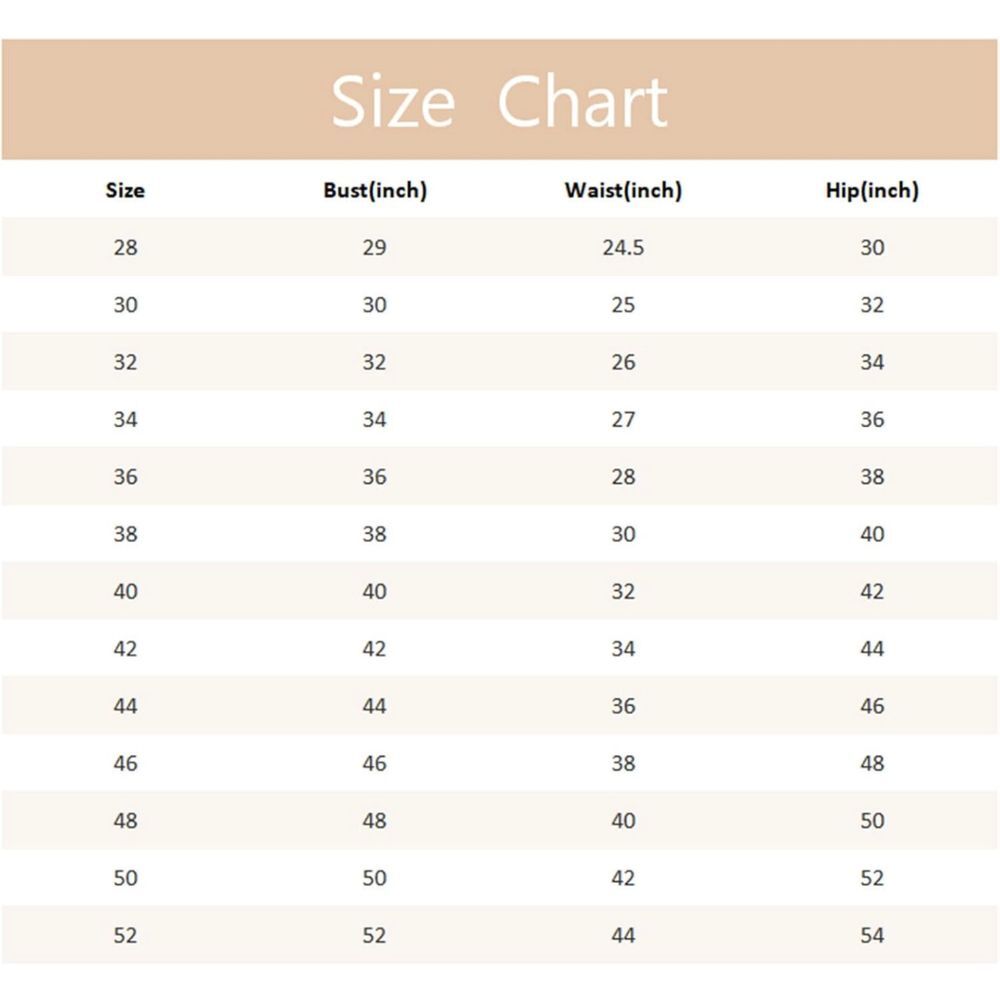This screenshot has height=1000, width=1000.
Task: Click waist value 26 for size 32
Action: coord(623,362)
